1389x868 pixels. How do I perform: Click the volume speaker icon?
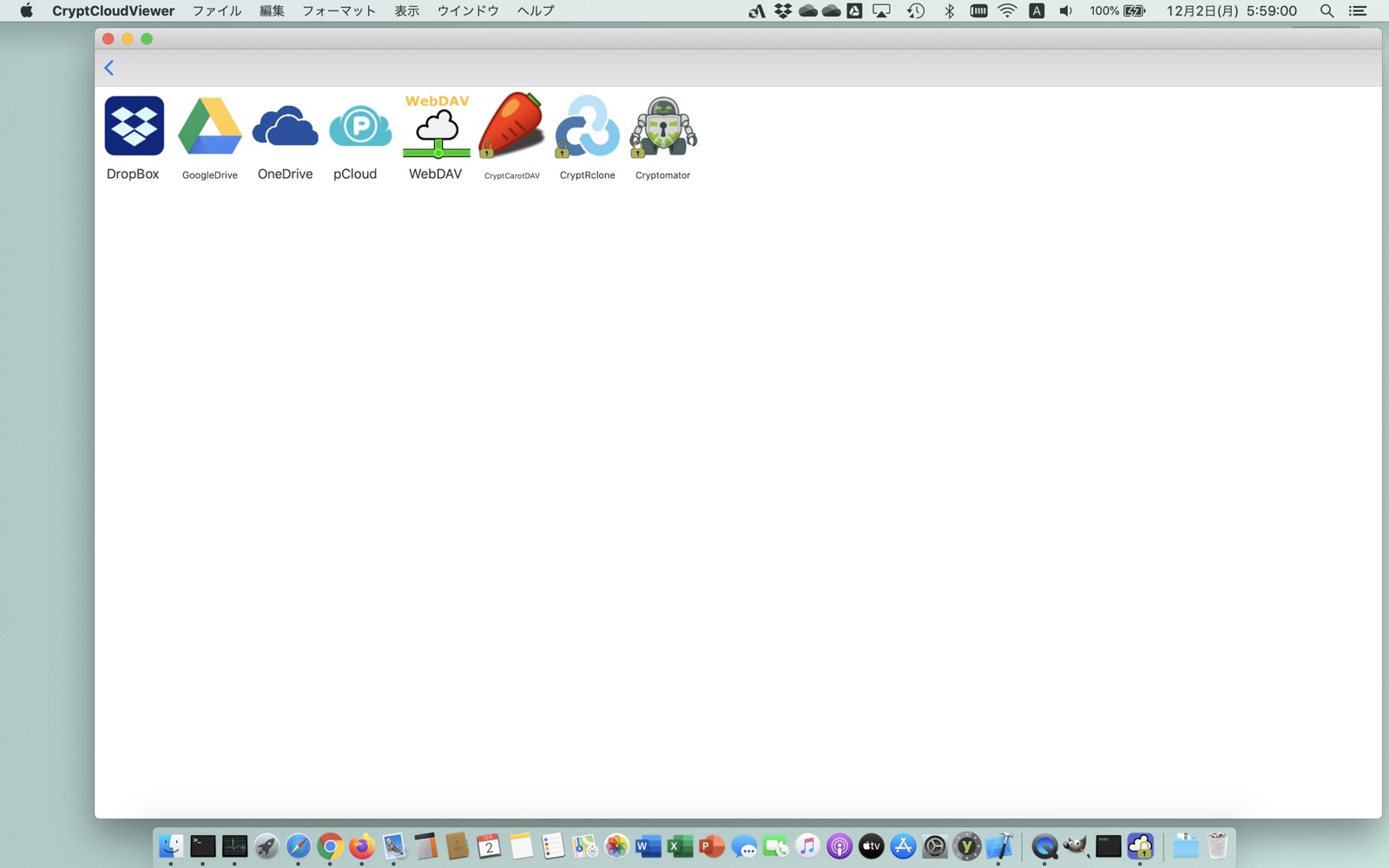(x=1066, y=10)
